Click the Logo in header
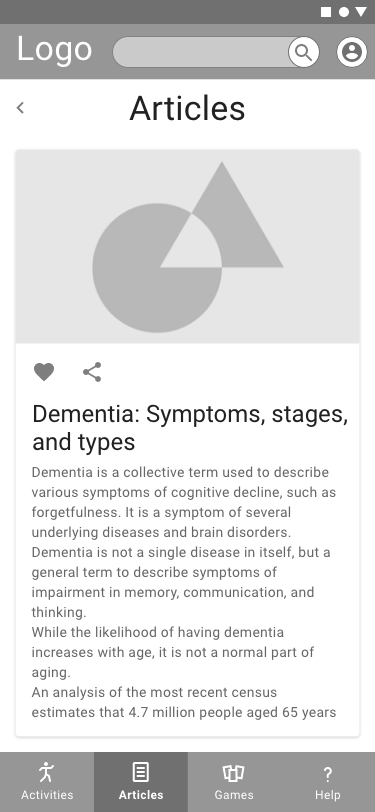The height and width of the screenshot is (812, 375). click(54, 50)
